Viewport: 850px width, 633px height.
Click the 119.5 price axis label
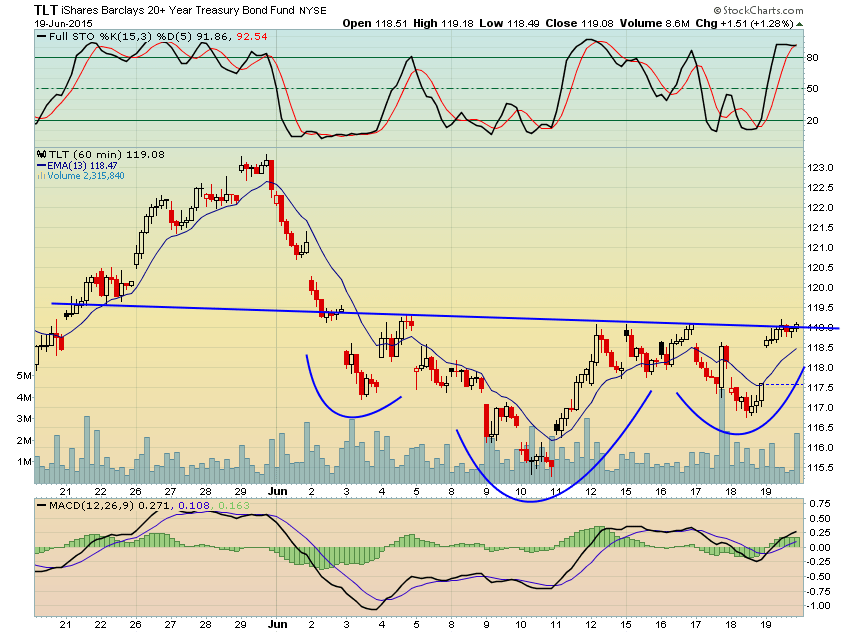click(820, 307)
